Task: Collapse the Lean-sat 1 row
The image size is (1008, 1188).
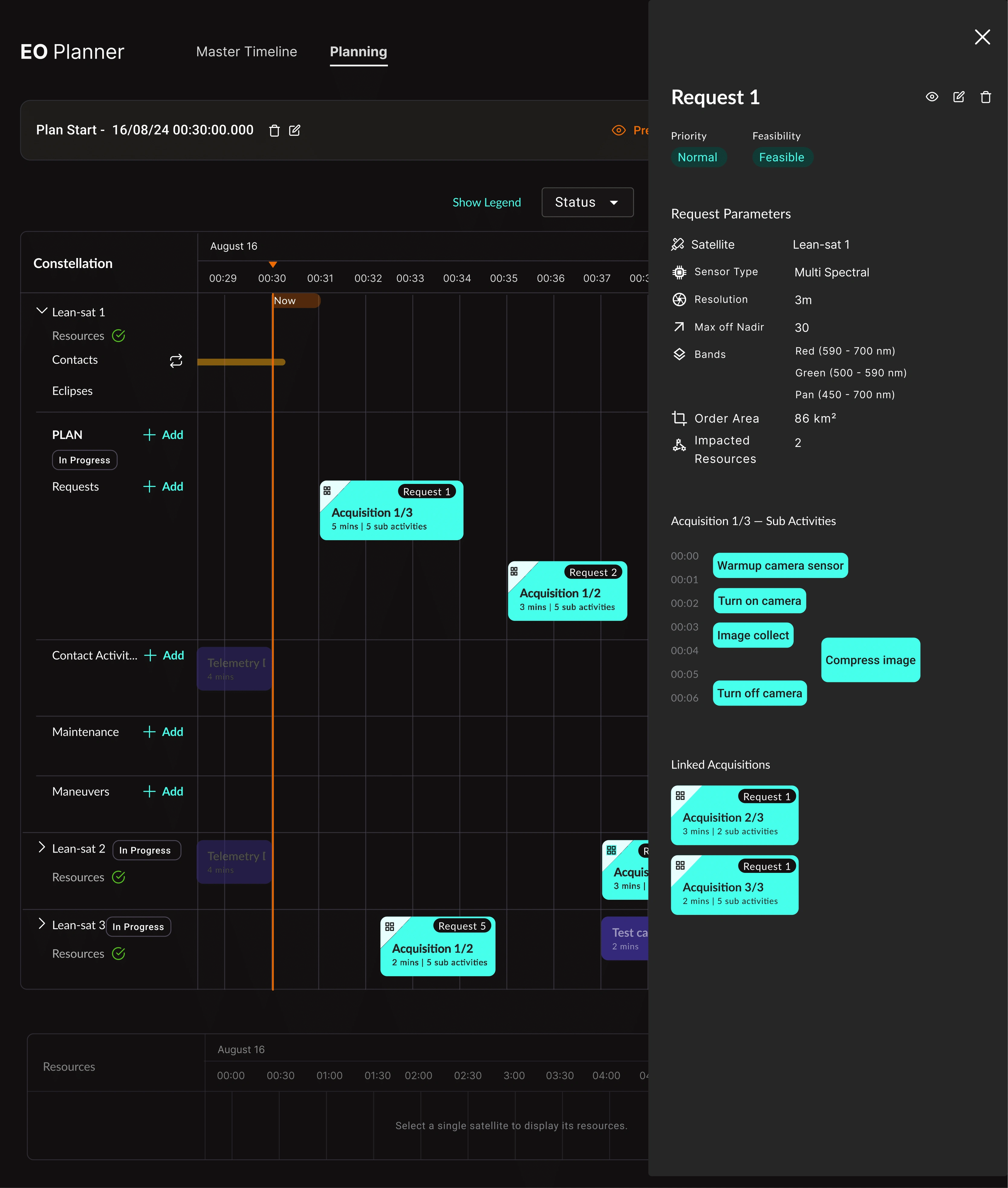Action: click(x=42, y=311)
